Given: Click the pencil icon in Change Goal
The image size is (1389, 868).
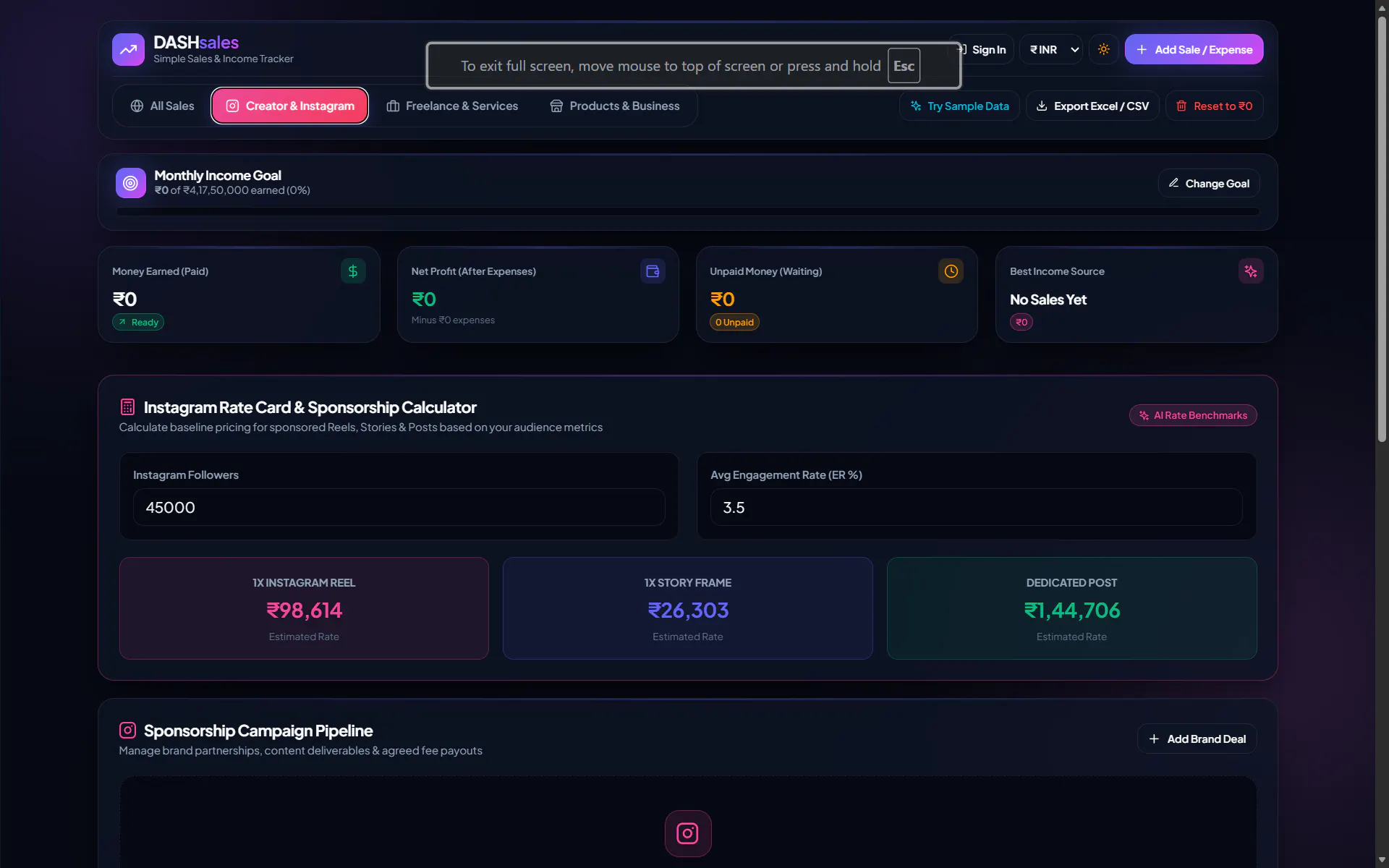Looking at the screenshot, I should [x=1173, y=183].
